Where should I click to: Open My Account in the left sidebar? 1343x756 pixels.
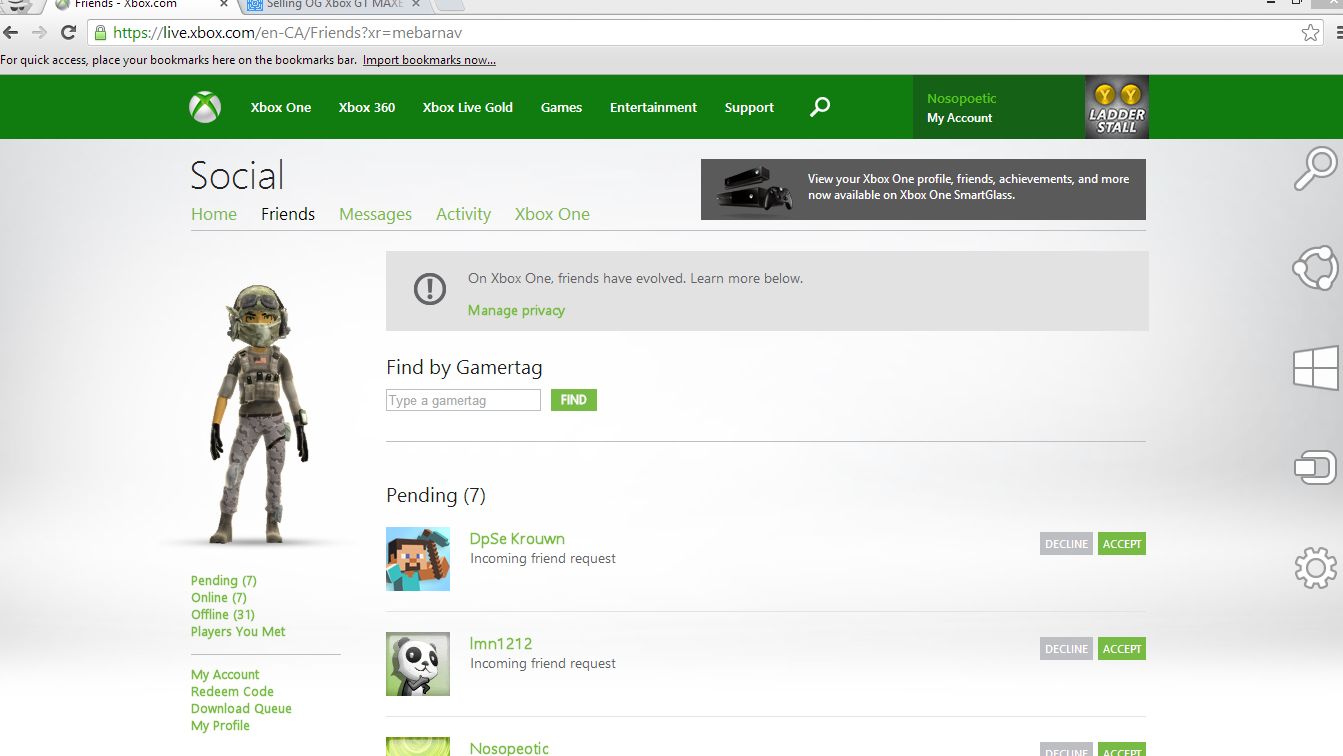225,674
